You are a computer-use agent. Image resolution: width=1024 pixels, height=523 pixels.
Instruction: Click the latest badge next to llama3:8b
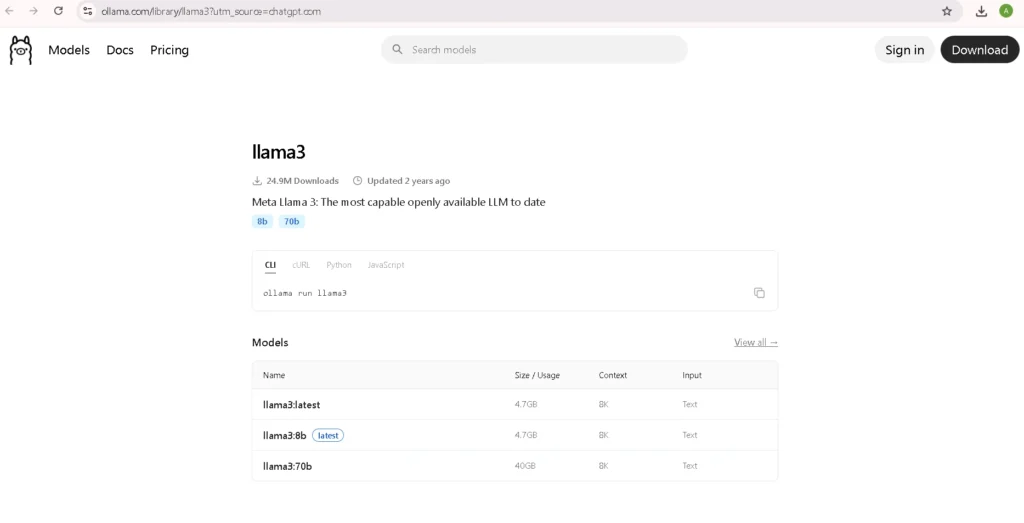pos(328,435)
